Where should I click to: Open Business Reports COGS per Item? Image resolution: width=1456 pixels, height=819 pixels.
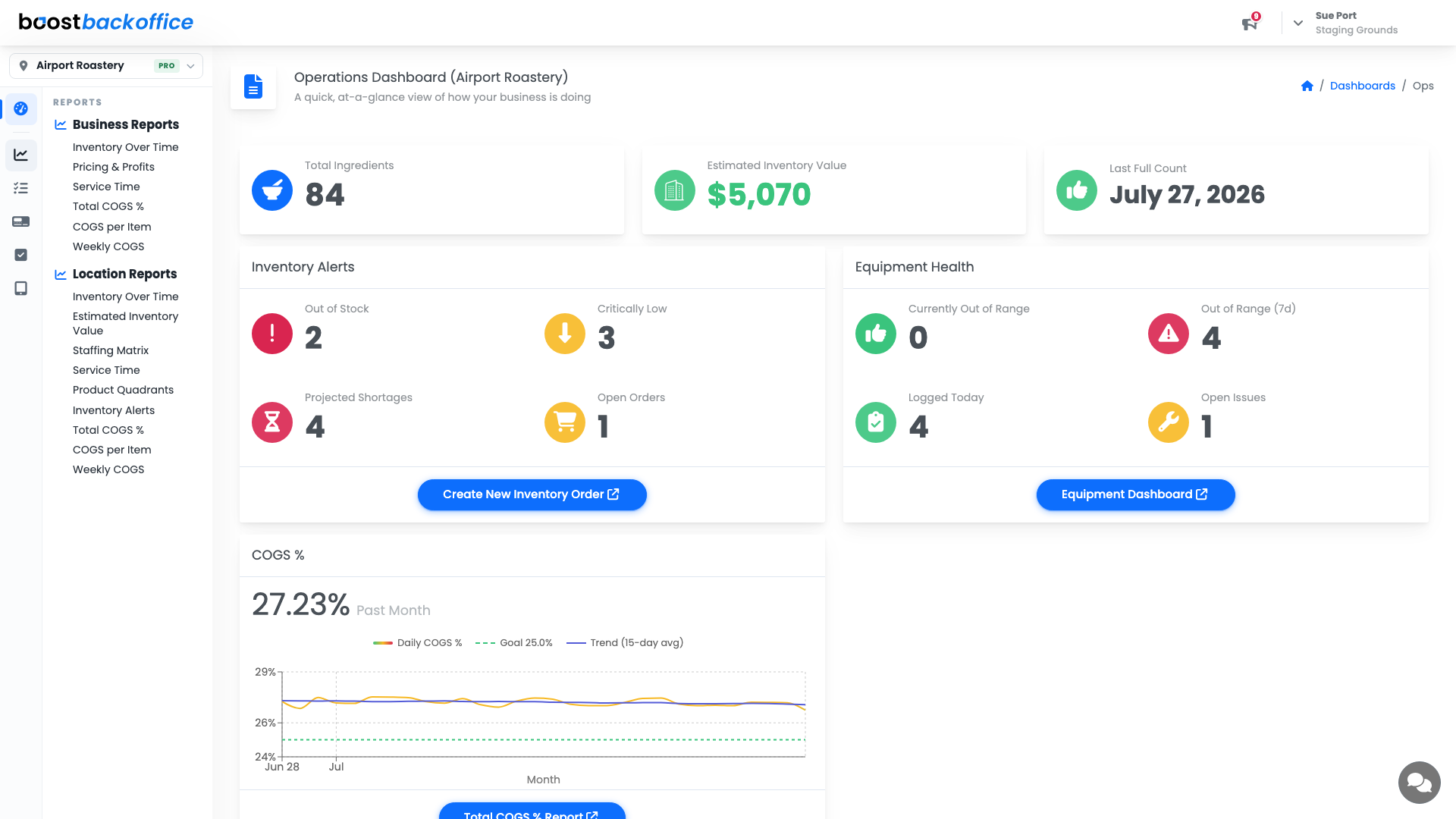click(112, 227)
